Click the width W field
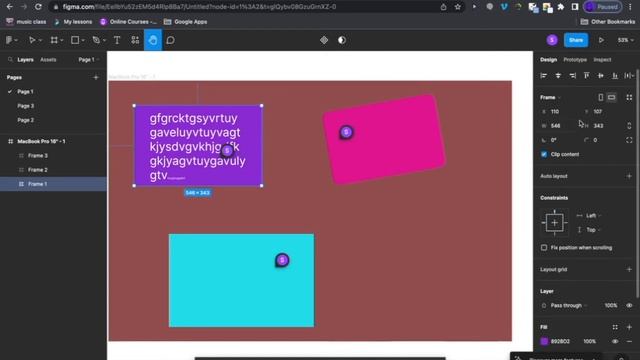The width and height of the screenshot is (640, 360). coord(558,126)
